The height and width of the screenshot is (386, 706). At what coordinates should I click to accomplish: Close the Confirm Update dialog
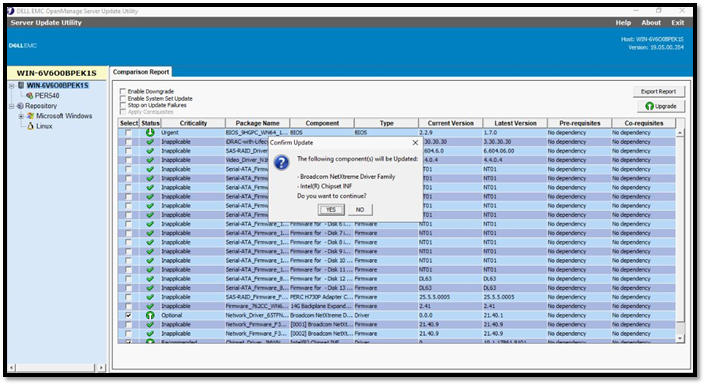pos(415,143)
